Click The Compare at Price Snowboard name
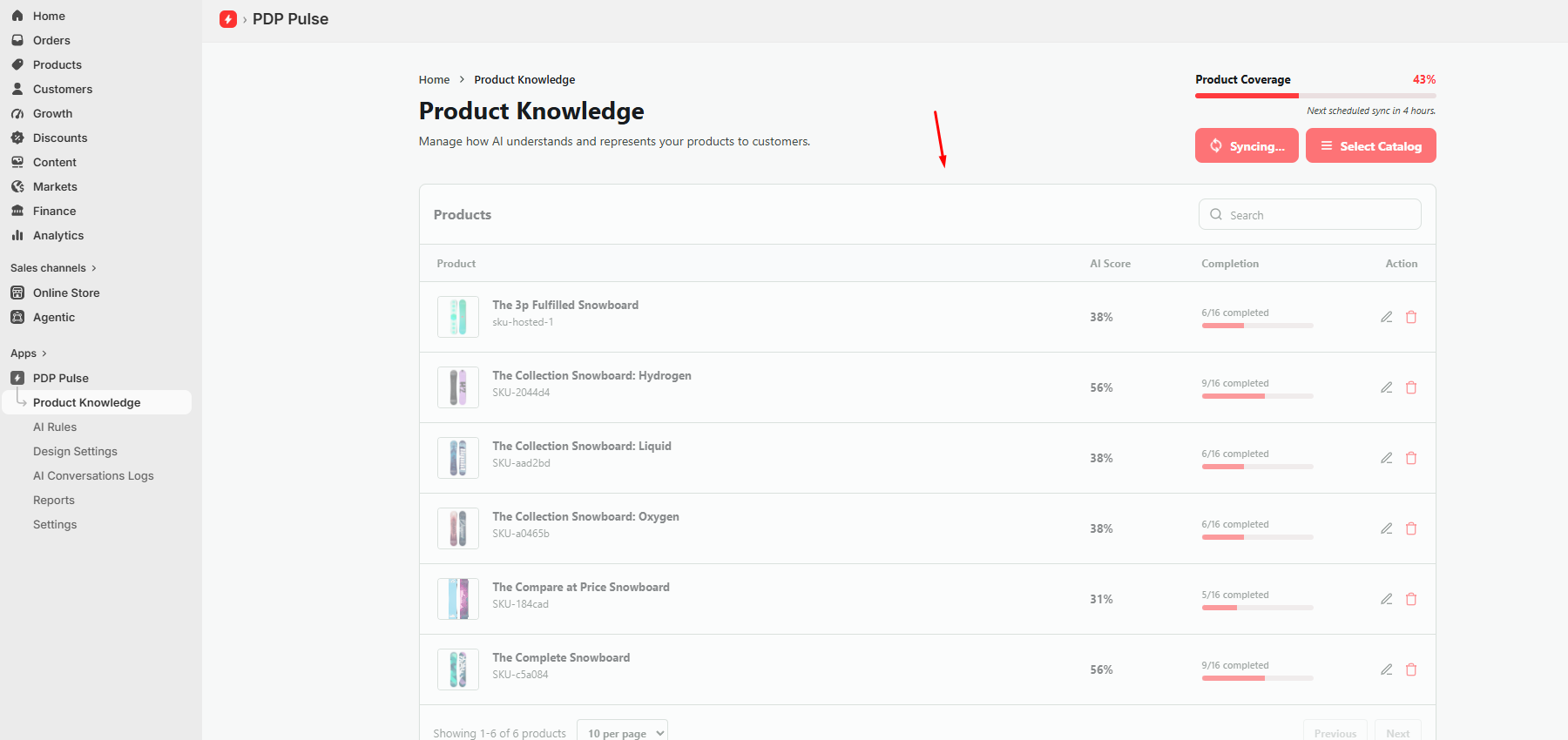Viewport: 1568px width, 740px height. tap(581, 587)
